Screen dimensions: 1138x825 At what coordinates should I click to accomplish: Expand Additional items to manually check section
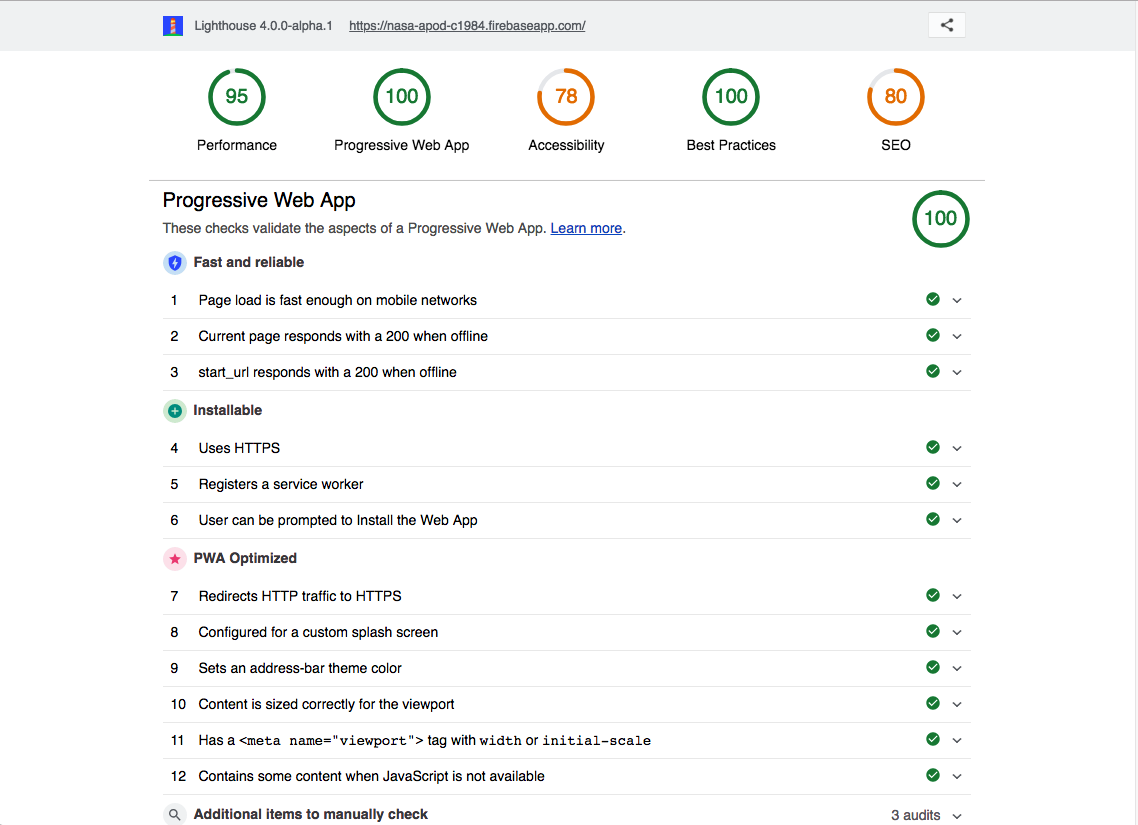point(957,815)
